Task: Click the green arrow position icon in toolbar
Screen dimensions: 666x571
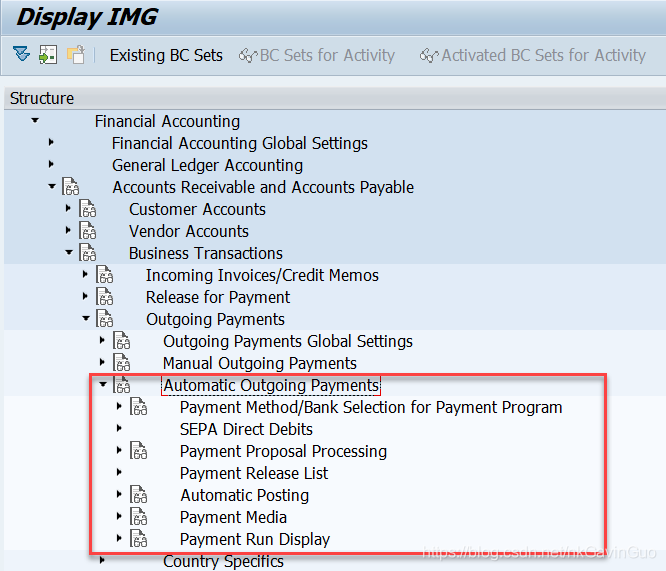Action: [48, 55]
